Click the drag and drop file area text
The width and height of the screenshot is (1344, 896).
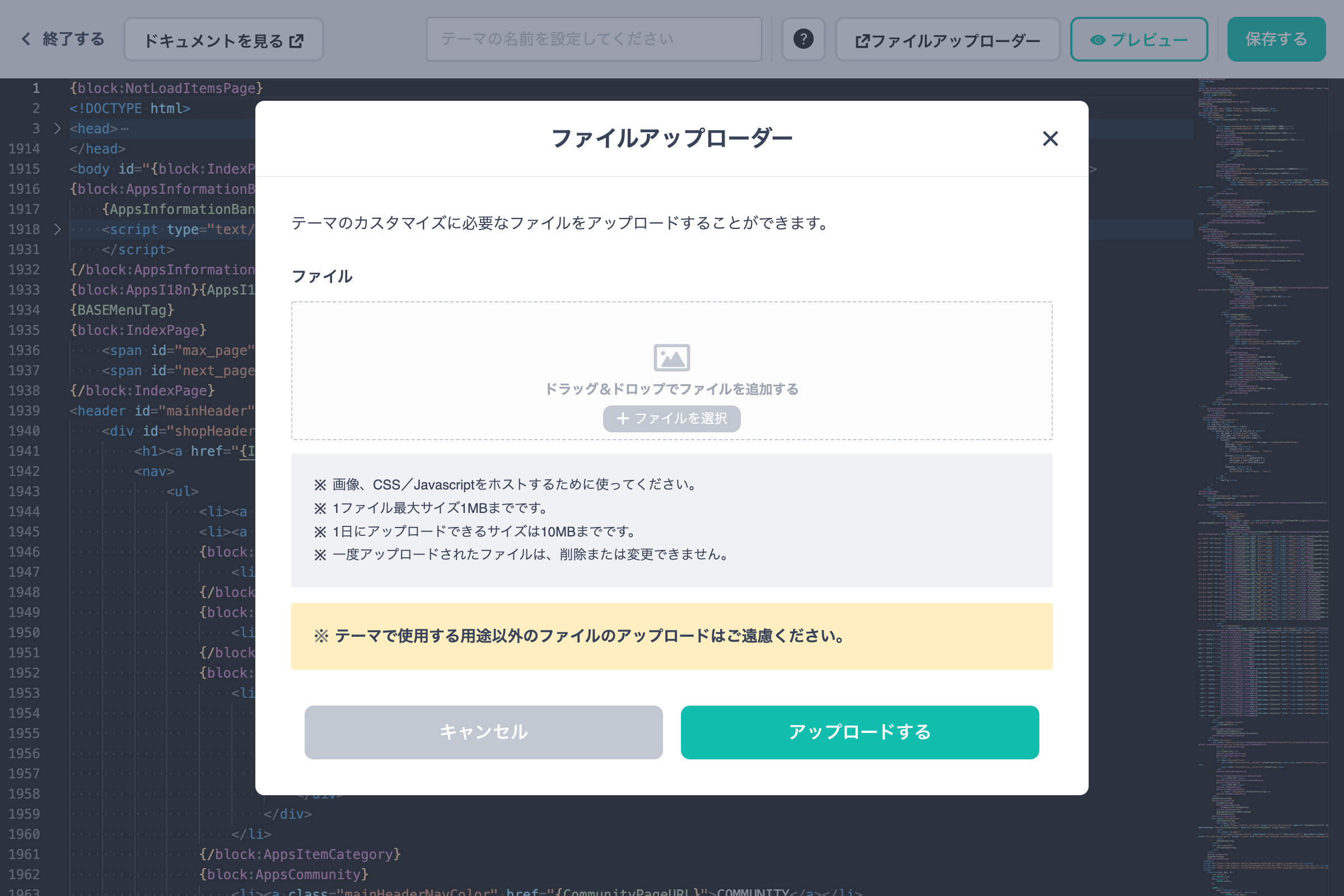tap(671, 389)
